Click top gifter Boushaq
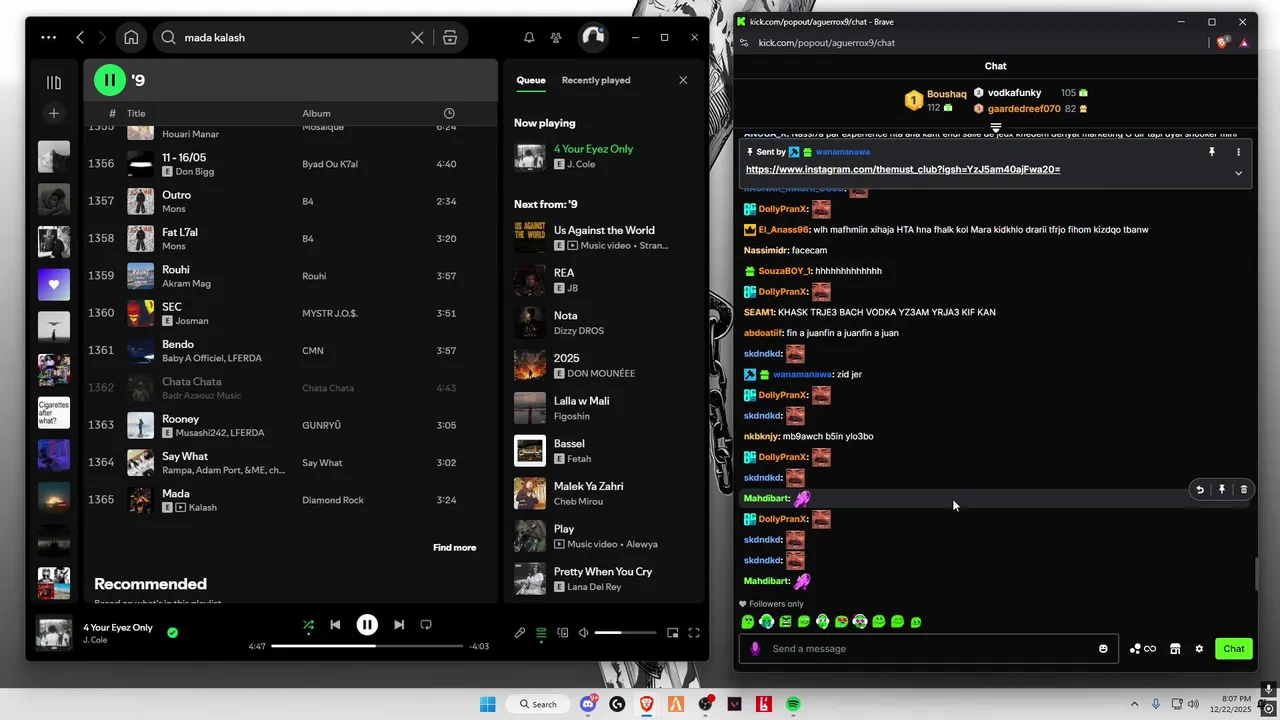This screenshot has height=720, width=1280. point(947,94)
